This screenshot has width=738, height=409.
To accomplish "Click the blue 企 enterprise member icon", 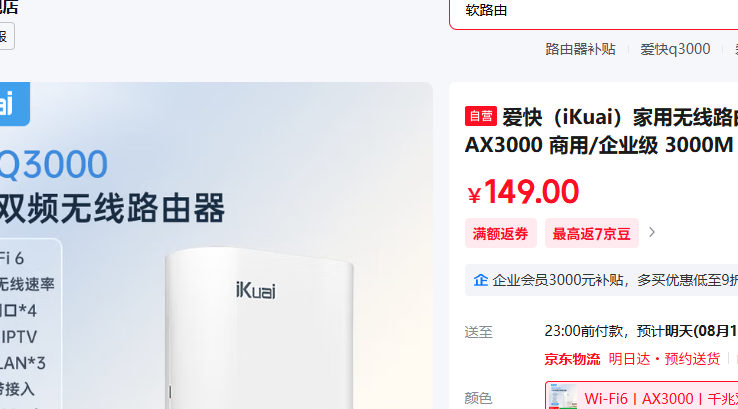I will [480, 280].
